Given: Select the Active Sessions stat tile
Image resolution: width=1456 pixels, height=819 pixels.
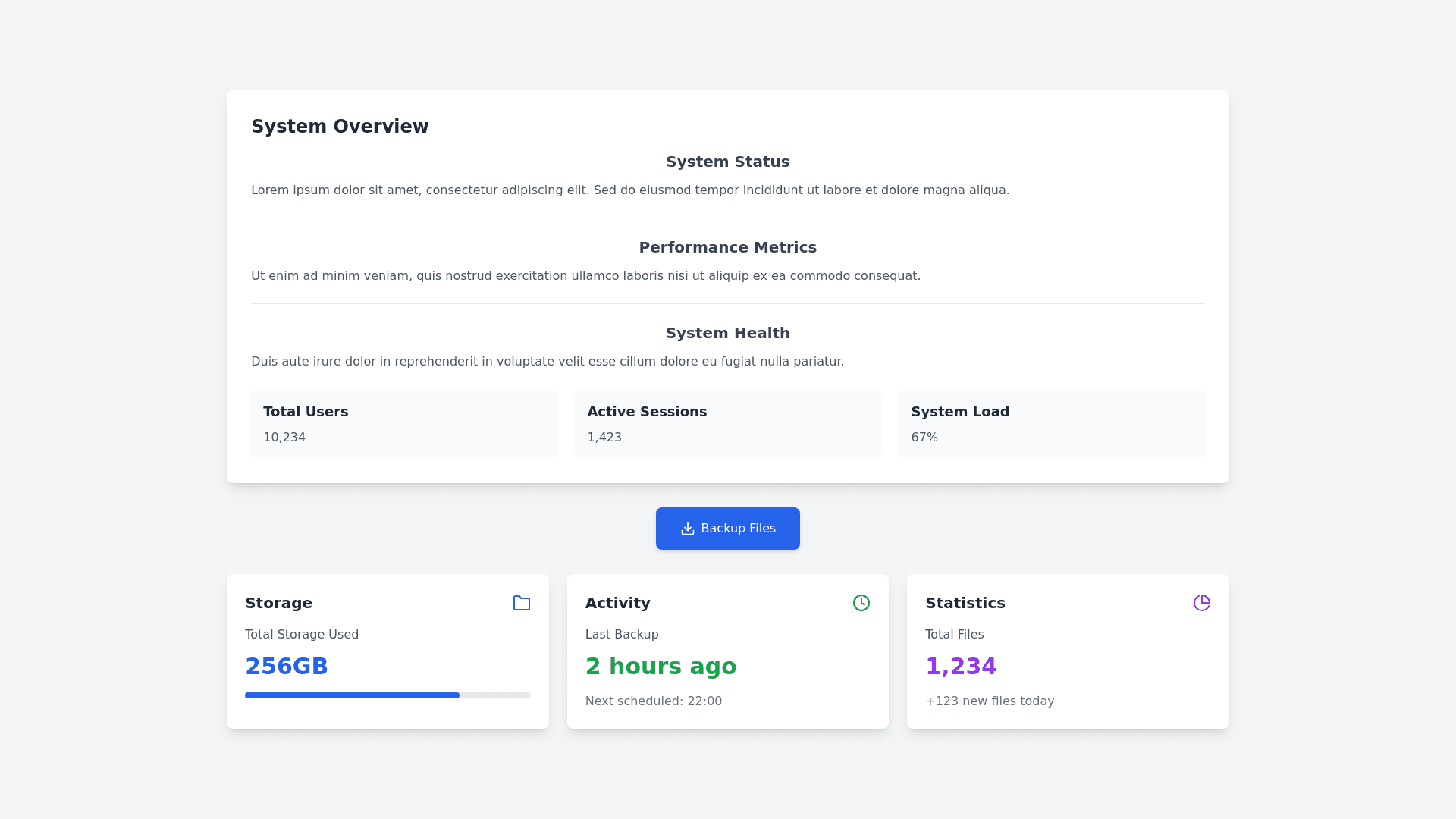Looking at the screenshot, I should click(727, 424).
